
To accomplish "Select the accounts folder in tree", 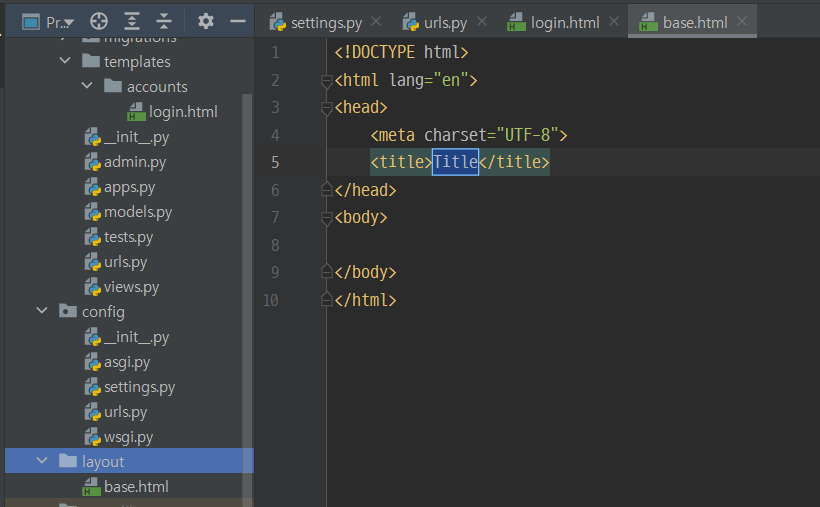I will pos(157,86).
